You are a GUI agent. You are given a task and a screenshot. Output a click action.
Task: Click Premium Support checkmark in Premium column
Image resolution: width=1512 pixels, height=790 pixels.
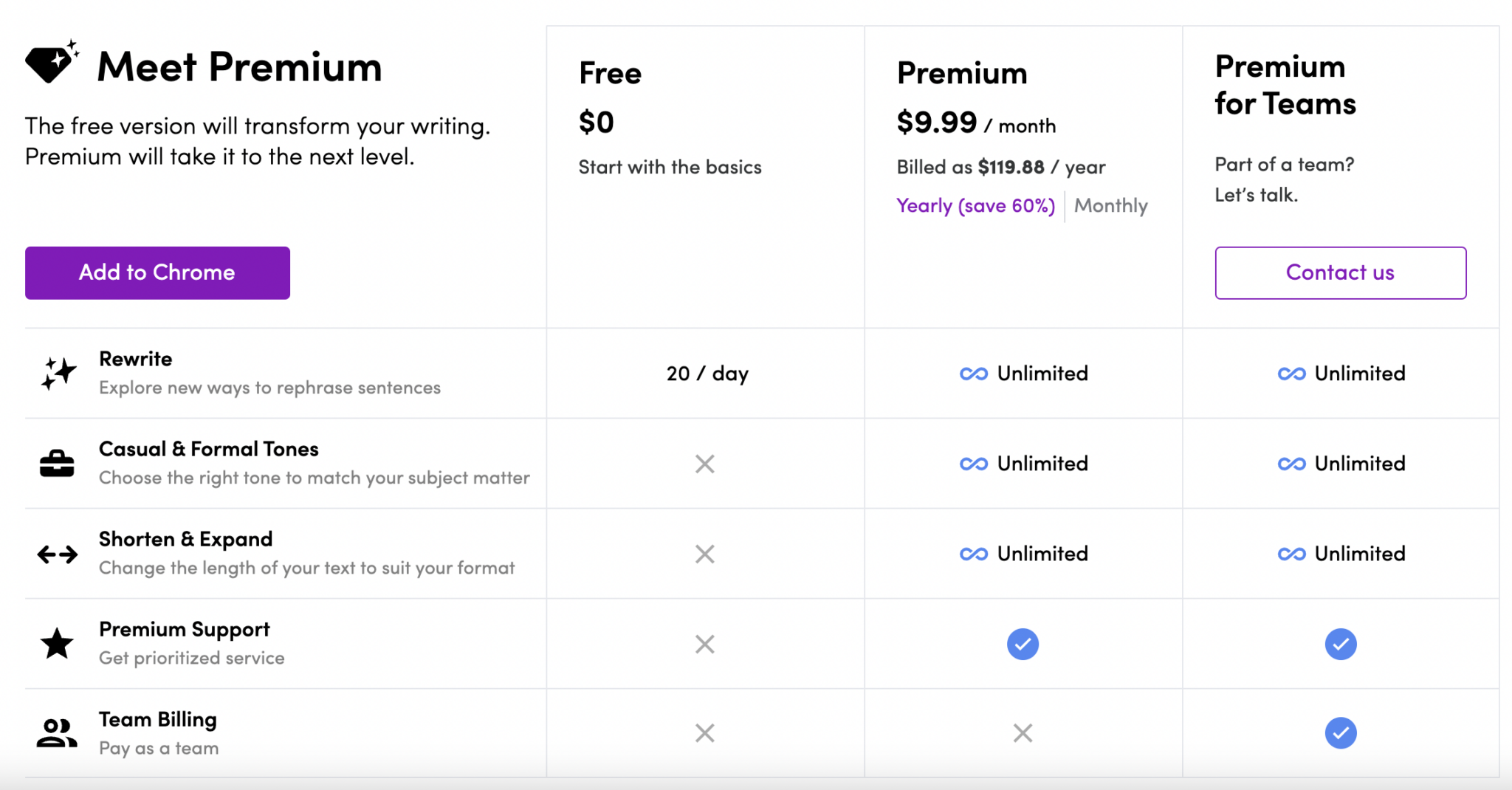[1023, 644]
